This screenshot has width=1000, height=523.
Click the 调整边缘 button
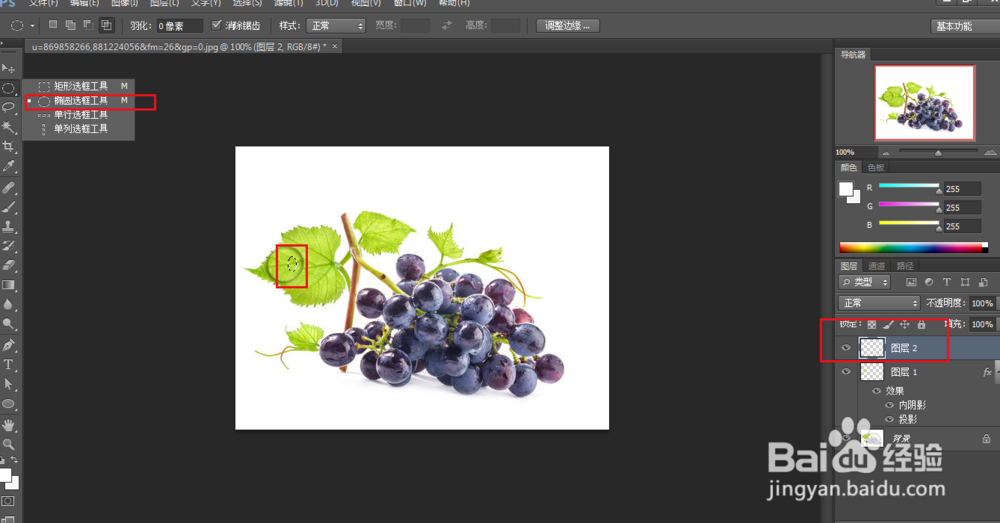point(567,26)
